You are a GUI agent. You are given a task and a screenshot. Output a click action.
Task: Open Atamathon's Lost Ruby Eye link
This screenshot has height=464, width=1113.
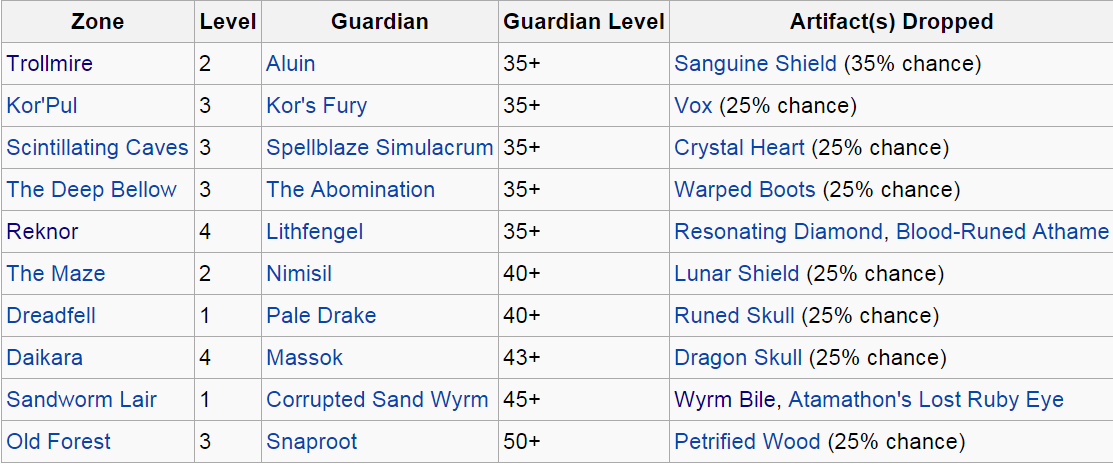click(926, 400)
